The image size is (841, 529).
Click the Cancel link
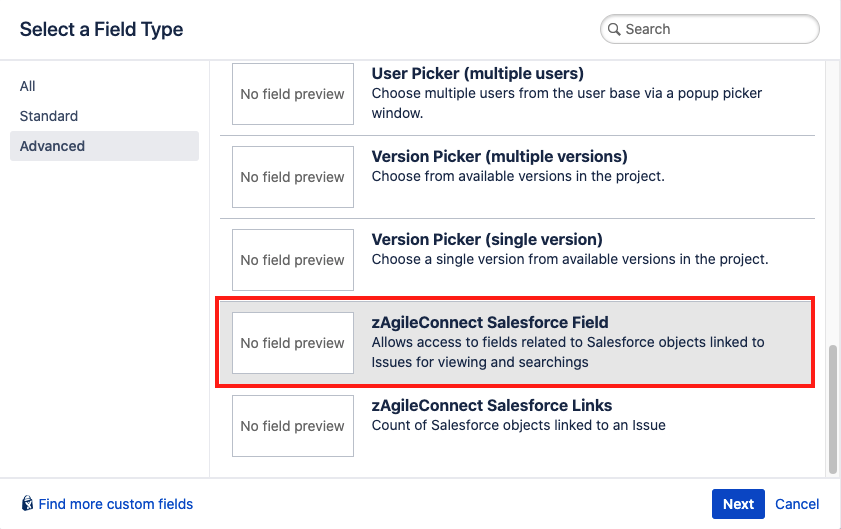[x=797, y=504]
